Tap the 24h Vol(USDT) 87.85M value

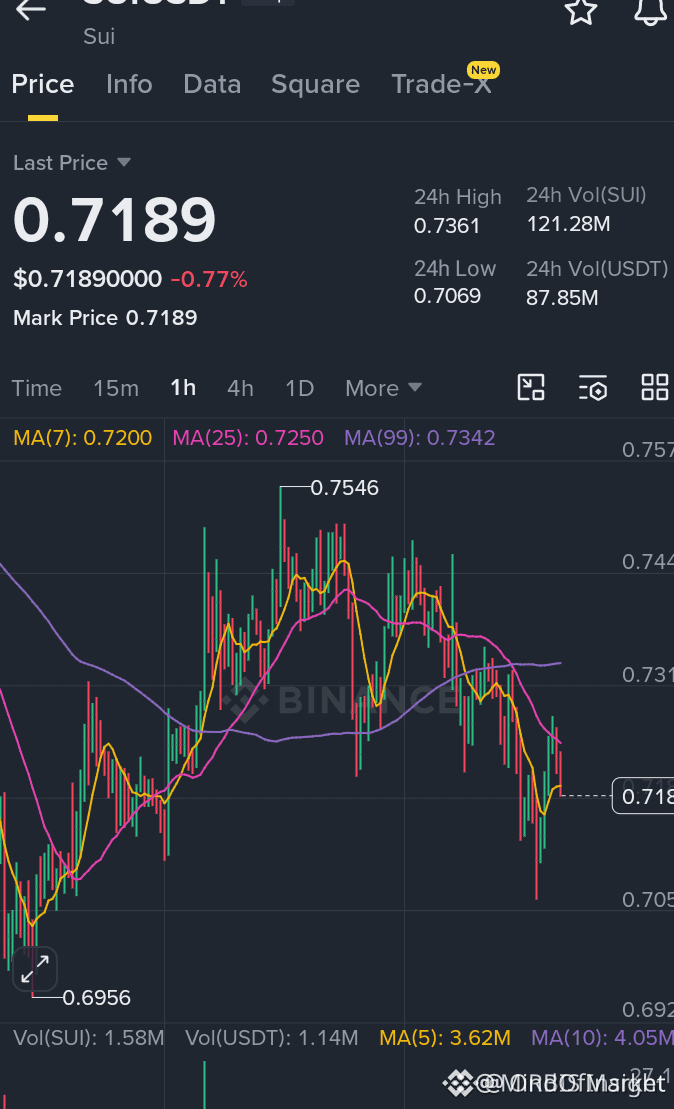[x=562, y=298]
